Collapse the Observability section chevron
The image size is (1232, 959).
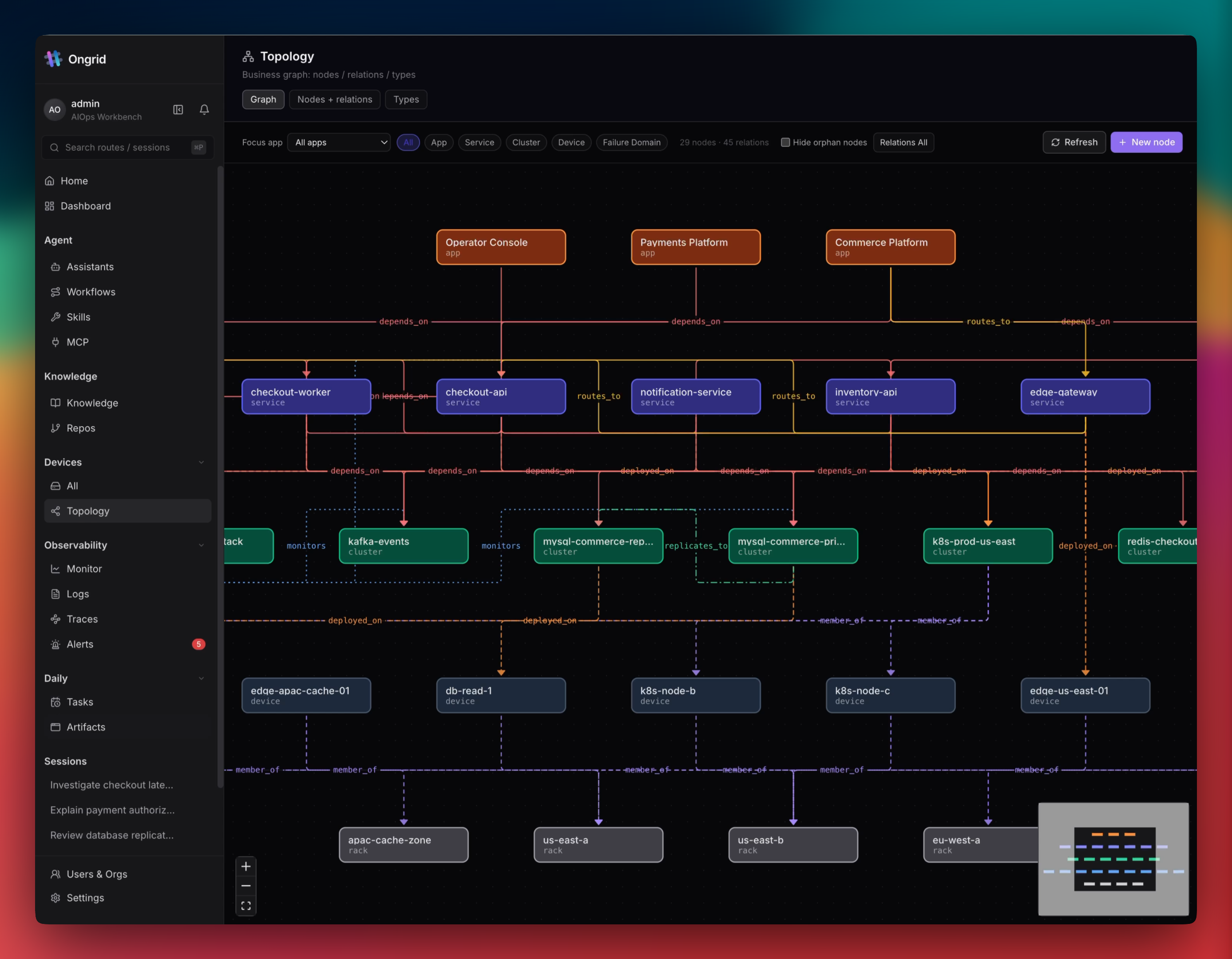(x=202, y=545)
